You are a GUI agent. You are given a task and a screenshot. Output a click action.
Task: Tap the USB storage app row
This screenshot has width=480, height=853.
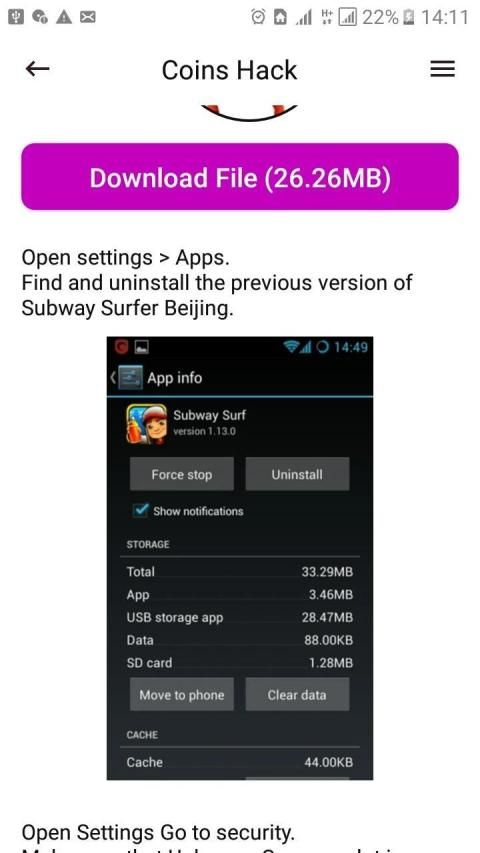[x=240, y=617]
